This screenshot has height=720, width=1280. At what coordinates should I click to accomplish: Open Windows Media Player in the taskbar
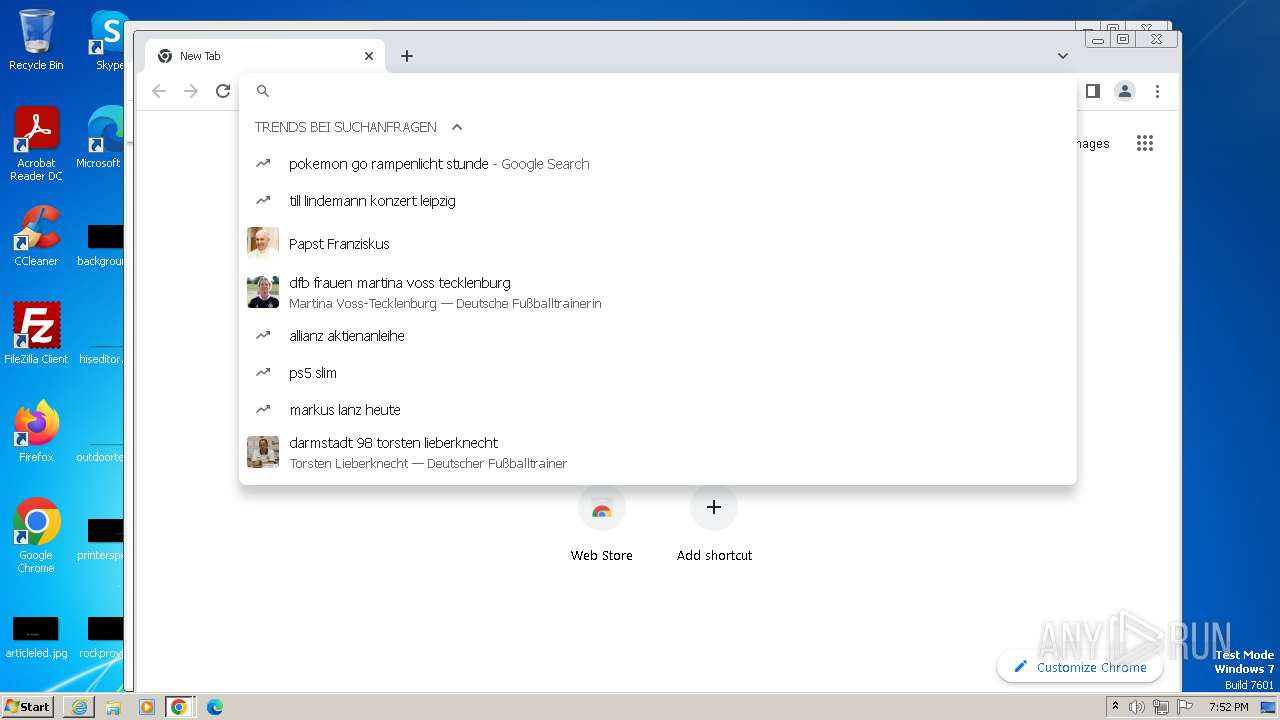click(147, 707)
